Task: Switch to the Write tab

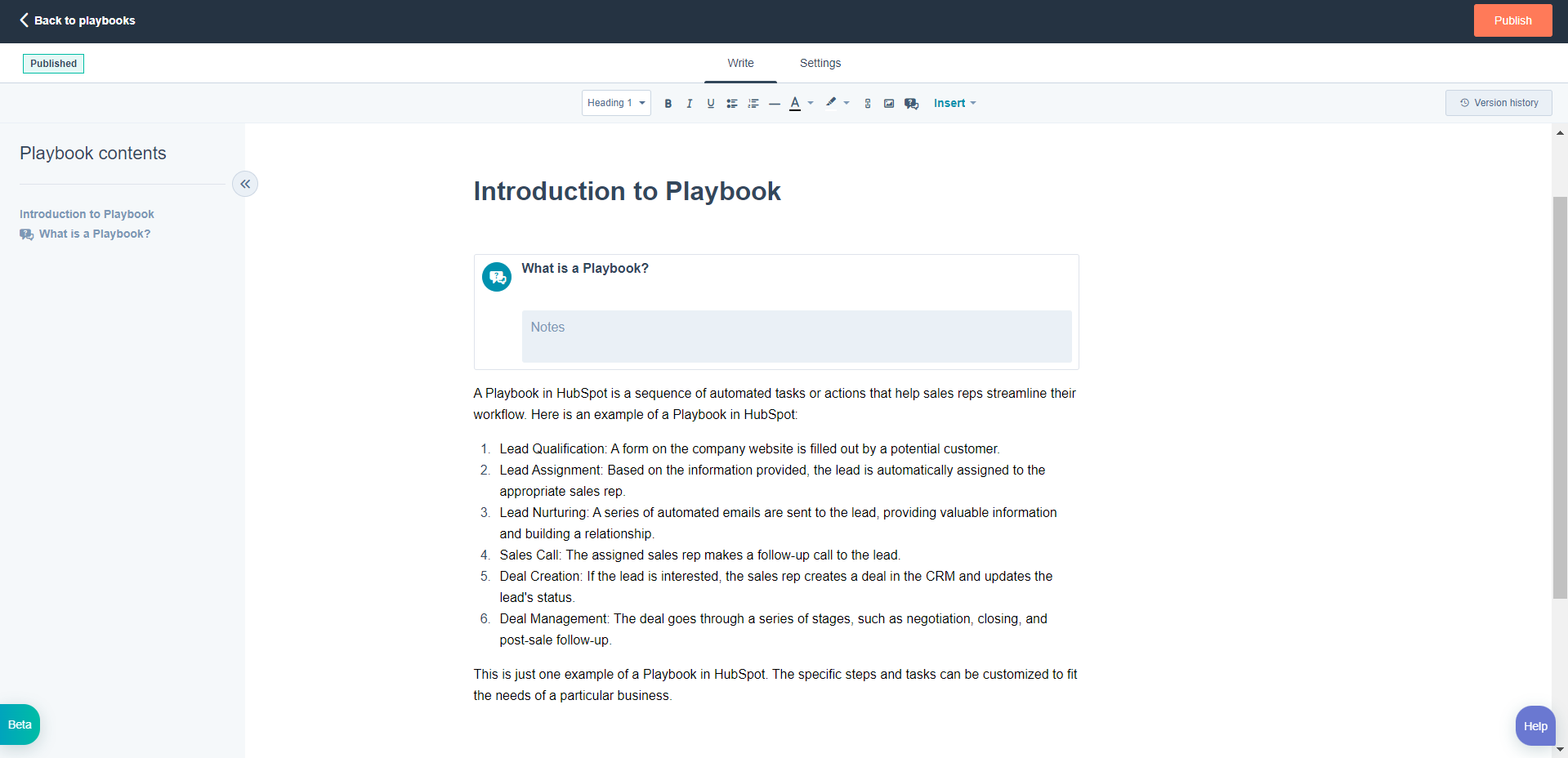Action: tap(739, 63)
